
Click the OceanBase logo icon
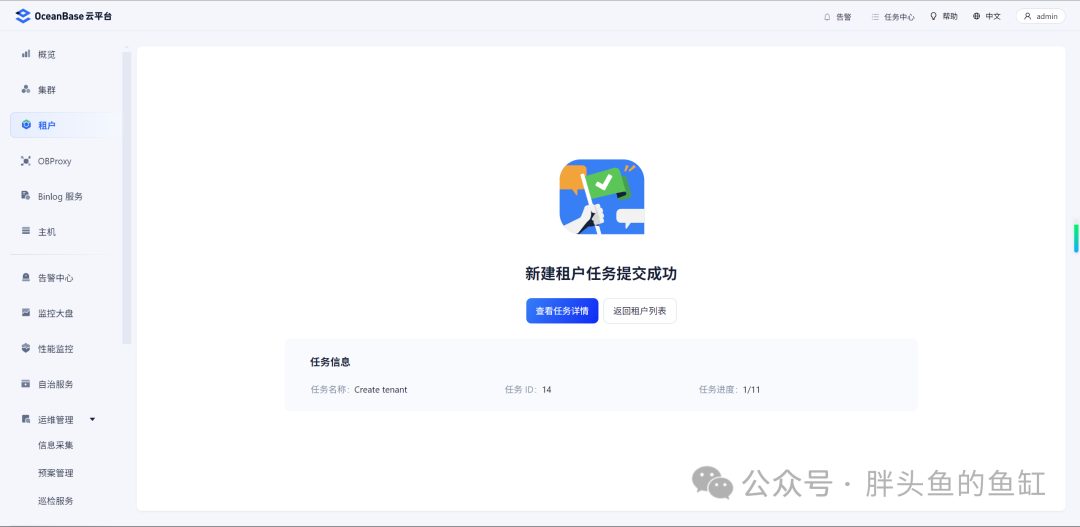pos(23,16)
